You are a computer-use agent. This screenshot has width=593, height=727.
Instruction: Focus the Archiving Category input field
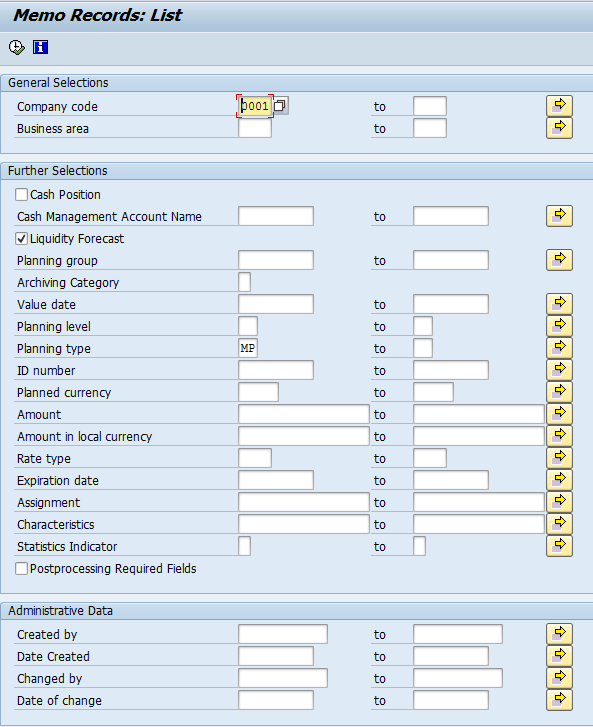point(244,282)
